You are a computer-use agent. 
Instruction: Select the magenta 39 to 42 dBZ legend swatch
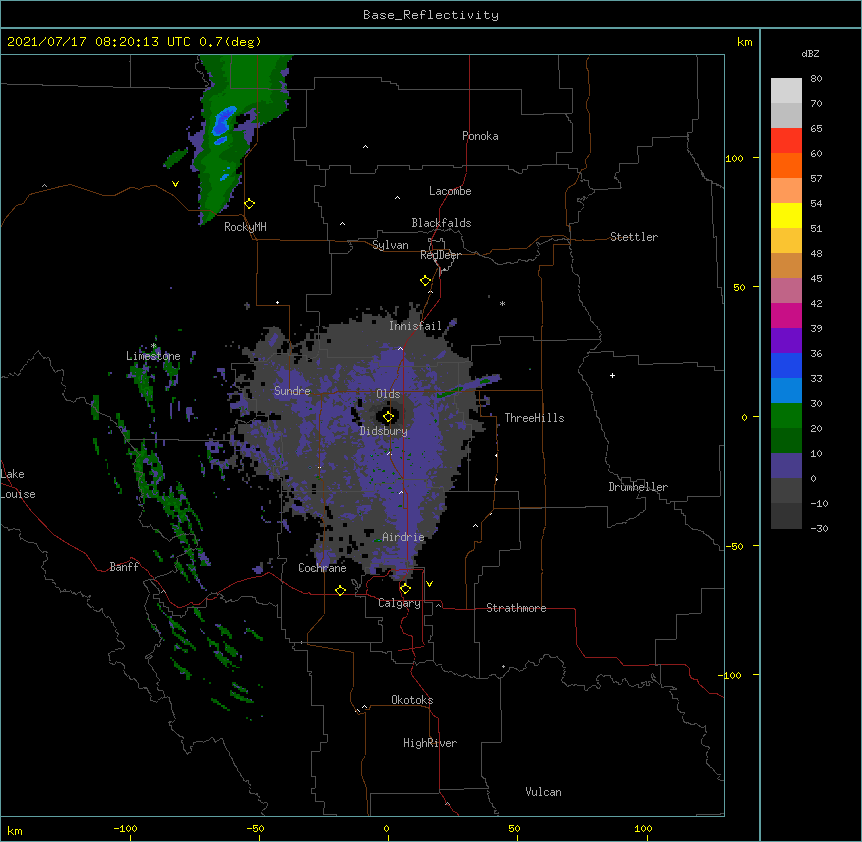point(786,315)
